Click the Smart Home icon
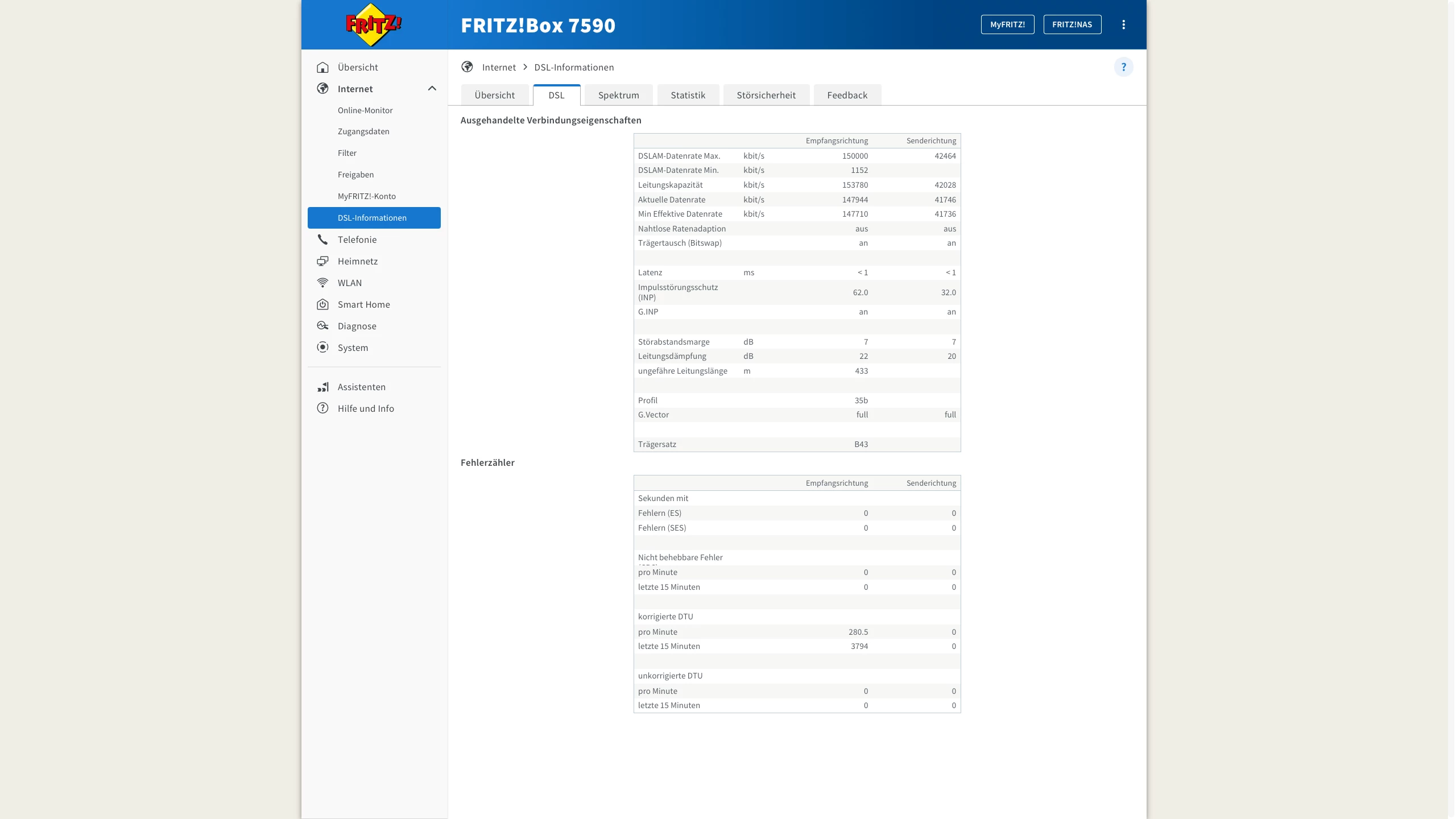This screenshot has width=1456, height=819. click(322, 304)
